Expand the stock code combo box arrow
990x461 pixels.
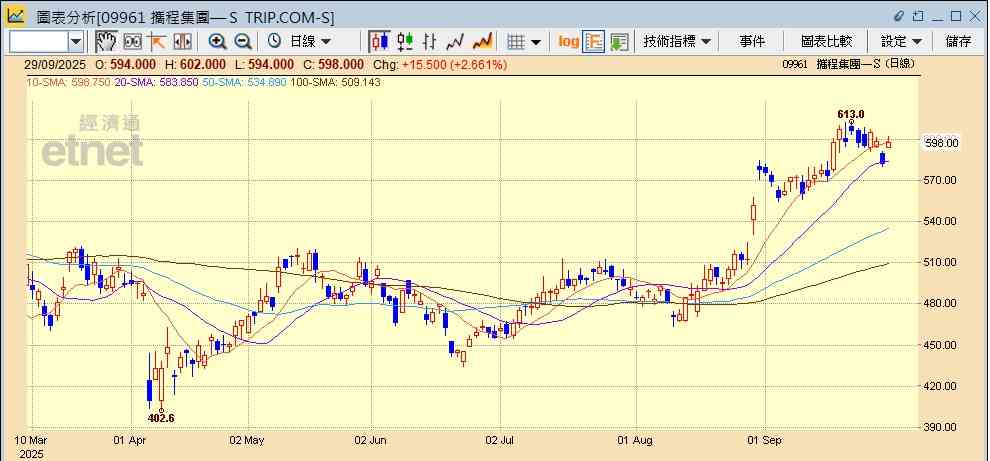coord(76,42)
